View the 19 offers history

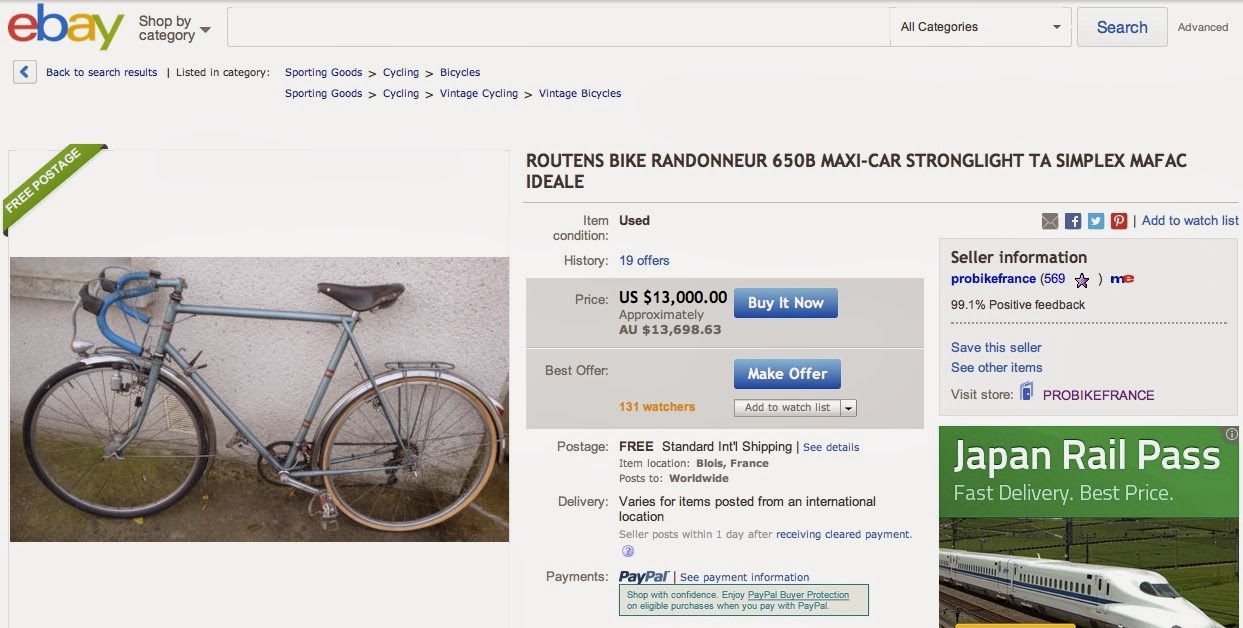pos(644,261)
